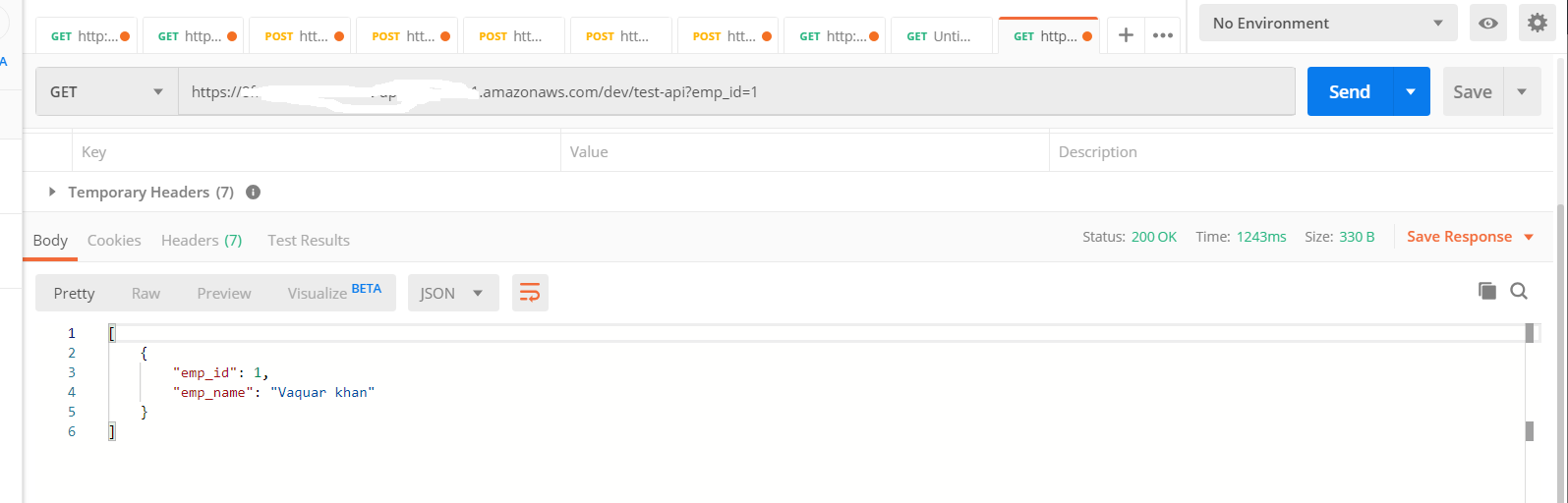Open the Save button dropdown arrow
Screen dimensions: 1568x503
(x=1522, y=91)
